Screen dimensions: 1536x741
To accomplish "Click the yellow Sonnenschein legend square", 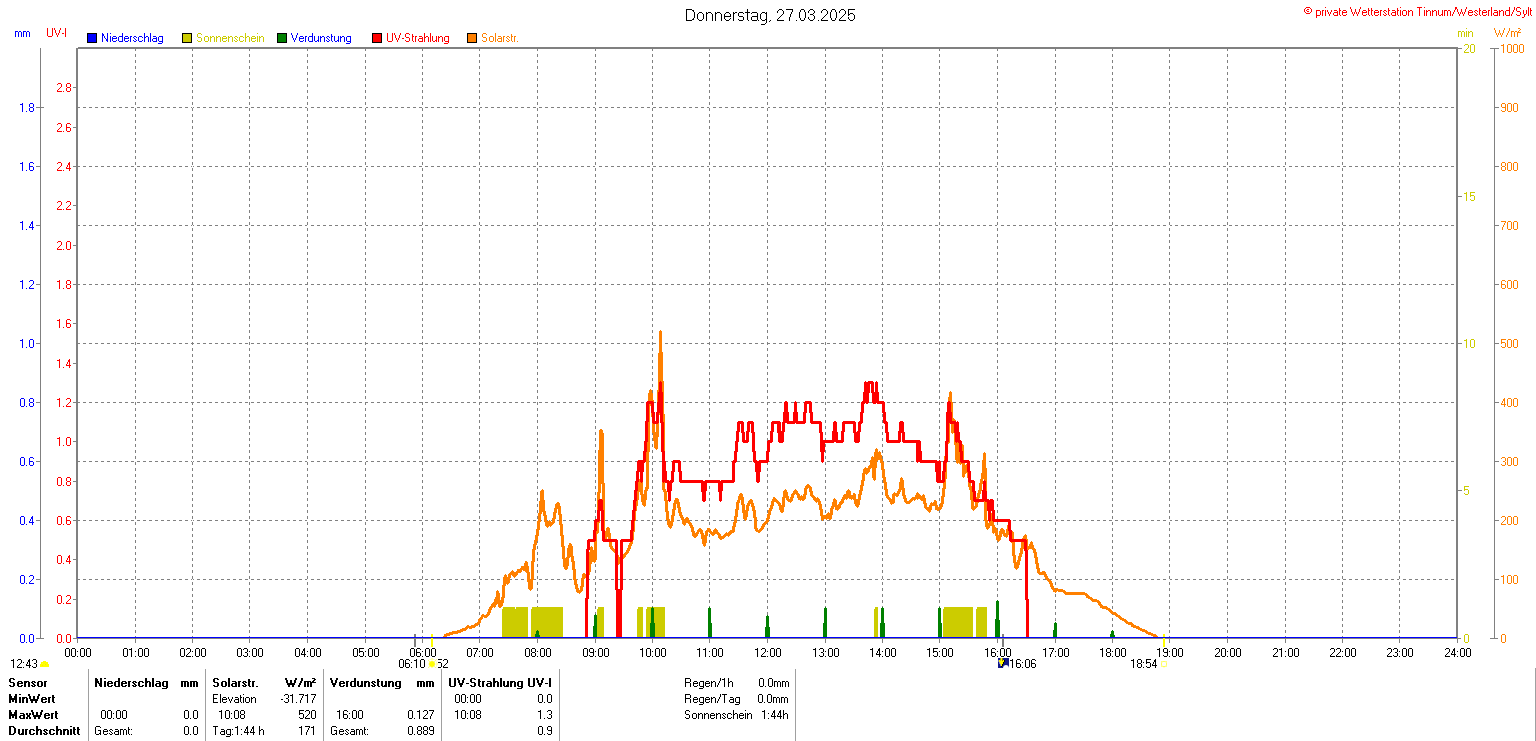I will [x=187, y=38].
